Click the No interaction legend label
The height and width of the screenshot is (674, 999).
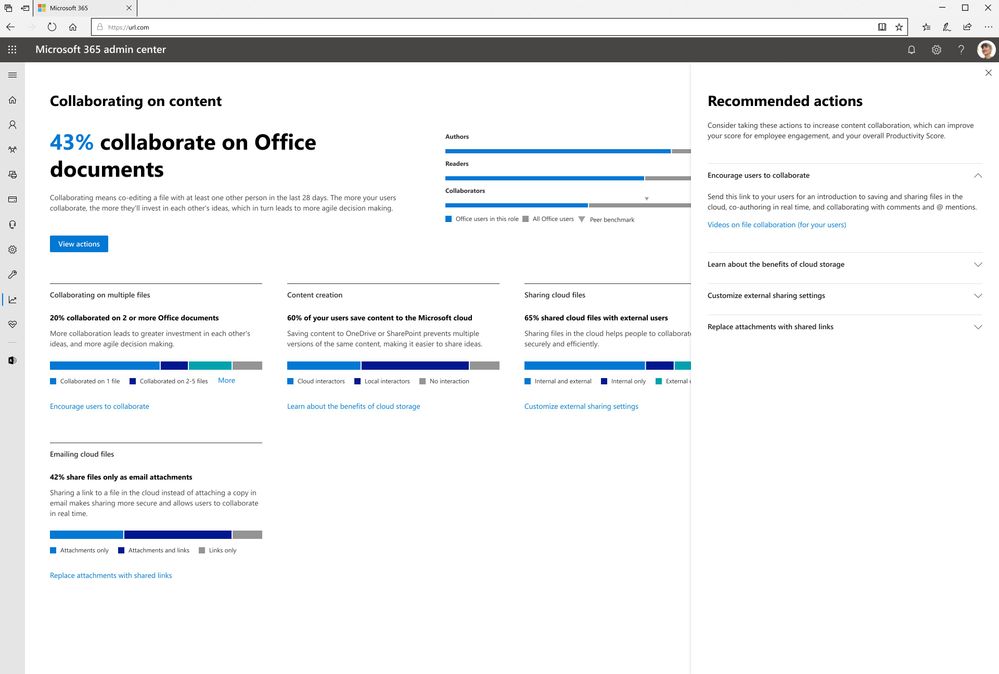449,382
